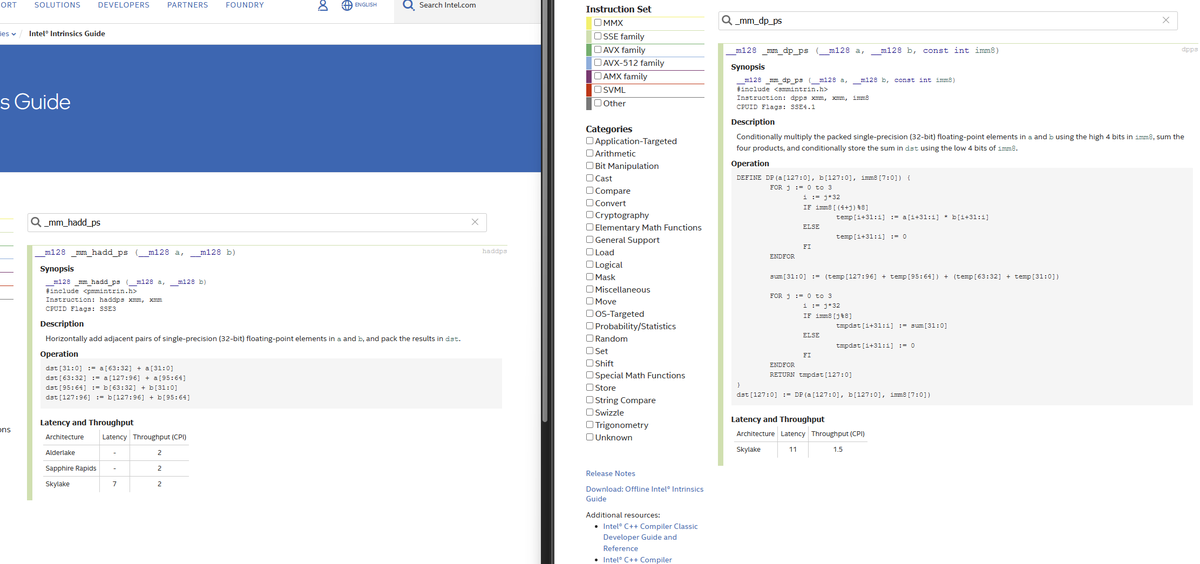1200x564 pixels.
Task: Enable the Bit Manipulation category
Action: 590,166
